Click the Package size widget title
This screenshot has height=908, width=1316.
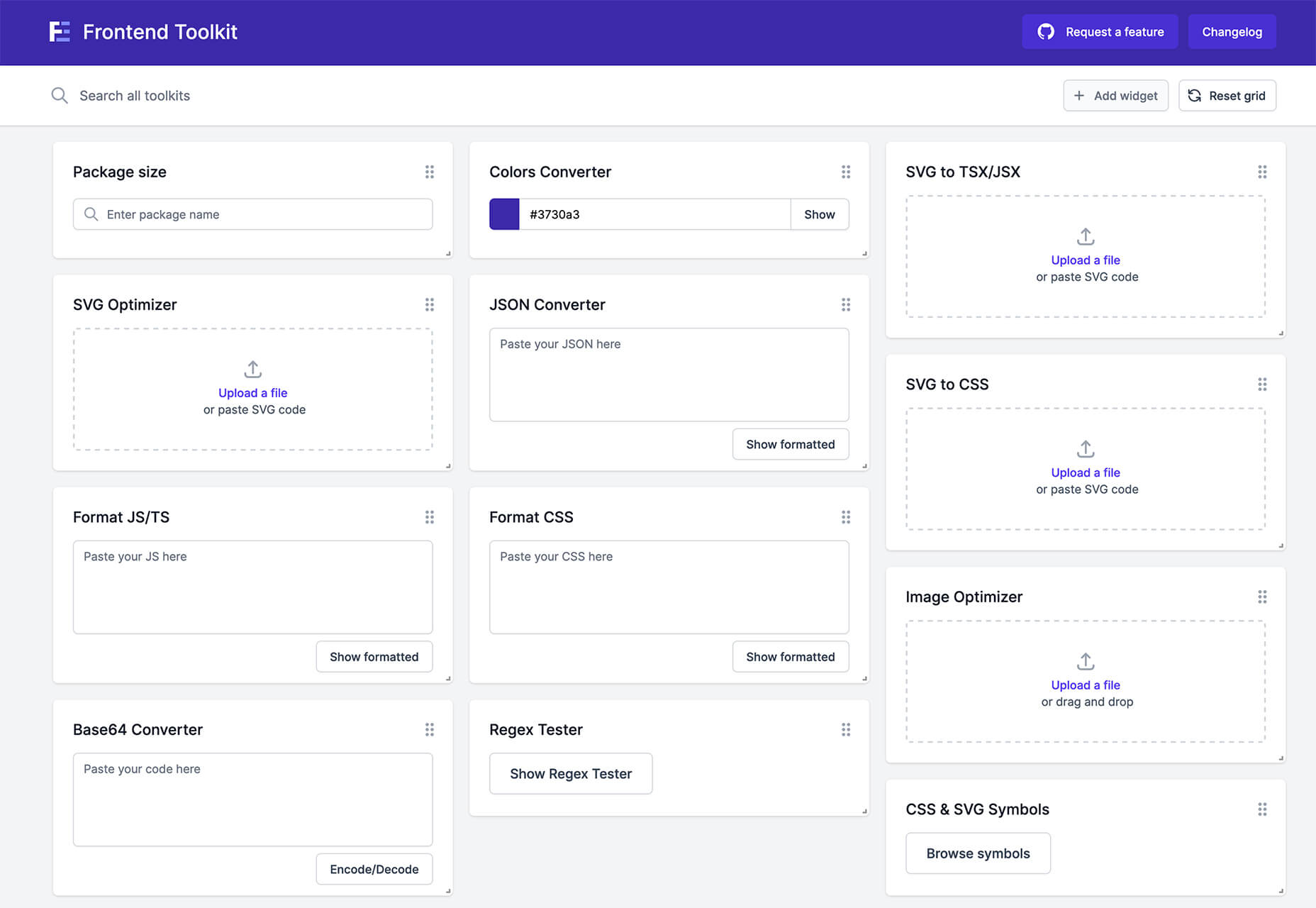[x=120, y=172]
